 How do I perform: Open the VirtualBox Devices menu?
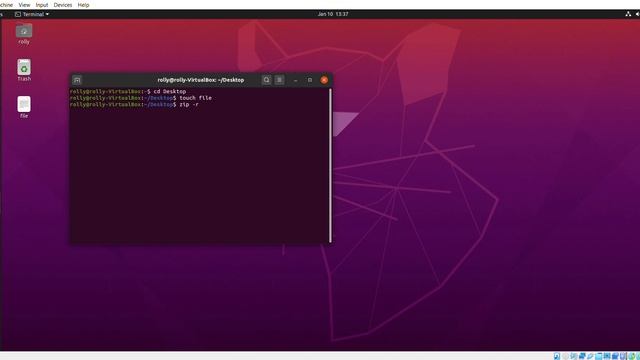63,5
